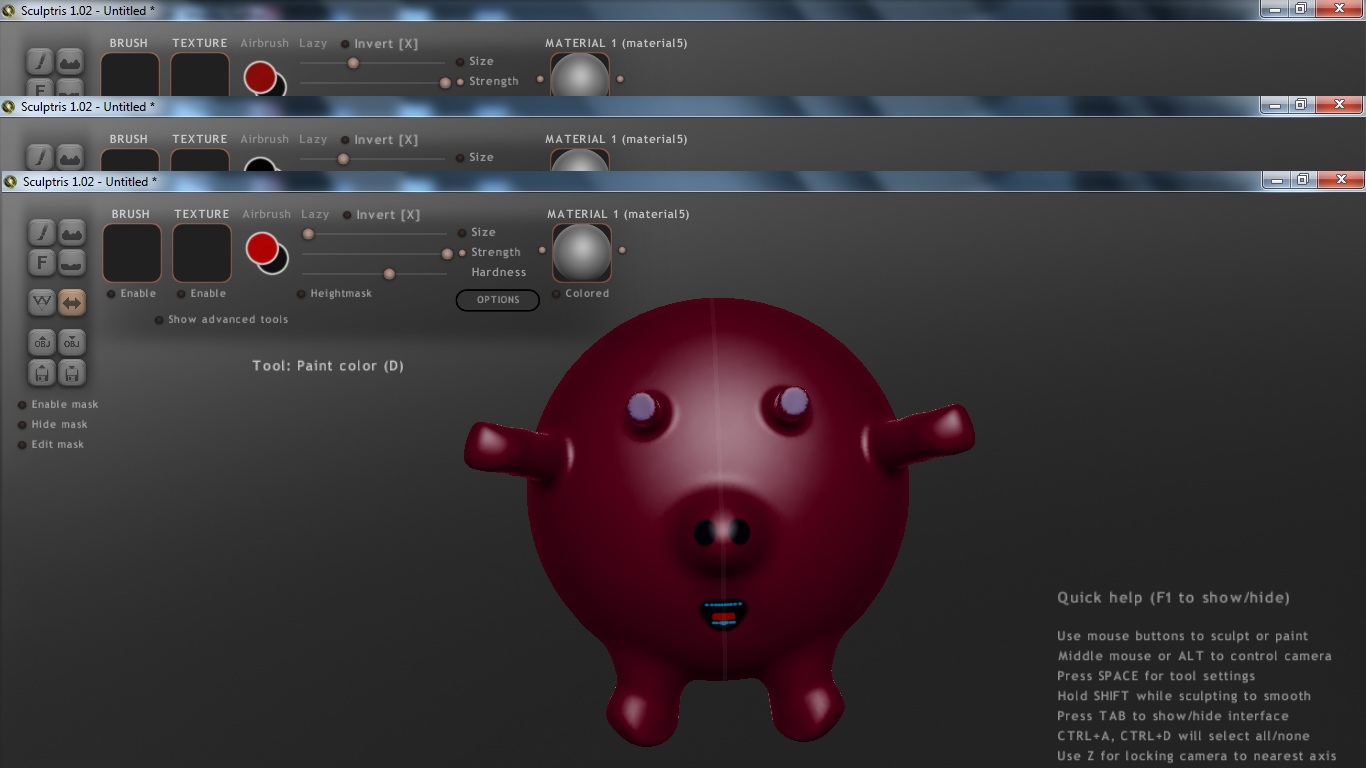
Task: Pick the red foreground color swatch
Action: pos(262,248)
